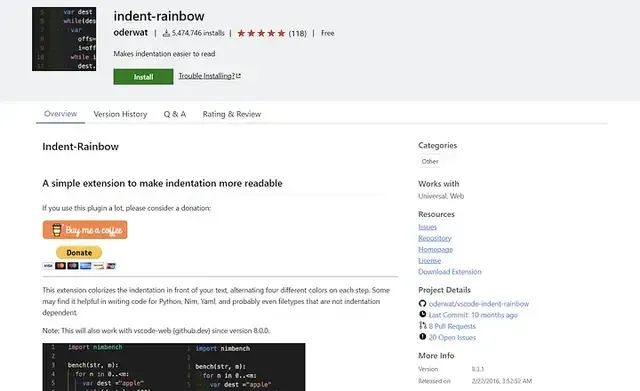Click the pull request icon for 8 Pull Requests
The width and height of the screenshot is (640, 391).
422,325
